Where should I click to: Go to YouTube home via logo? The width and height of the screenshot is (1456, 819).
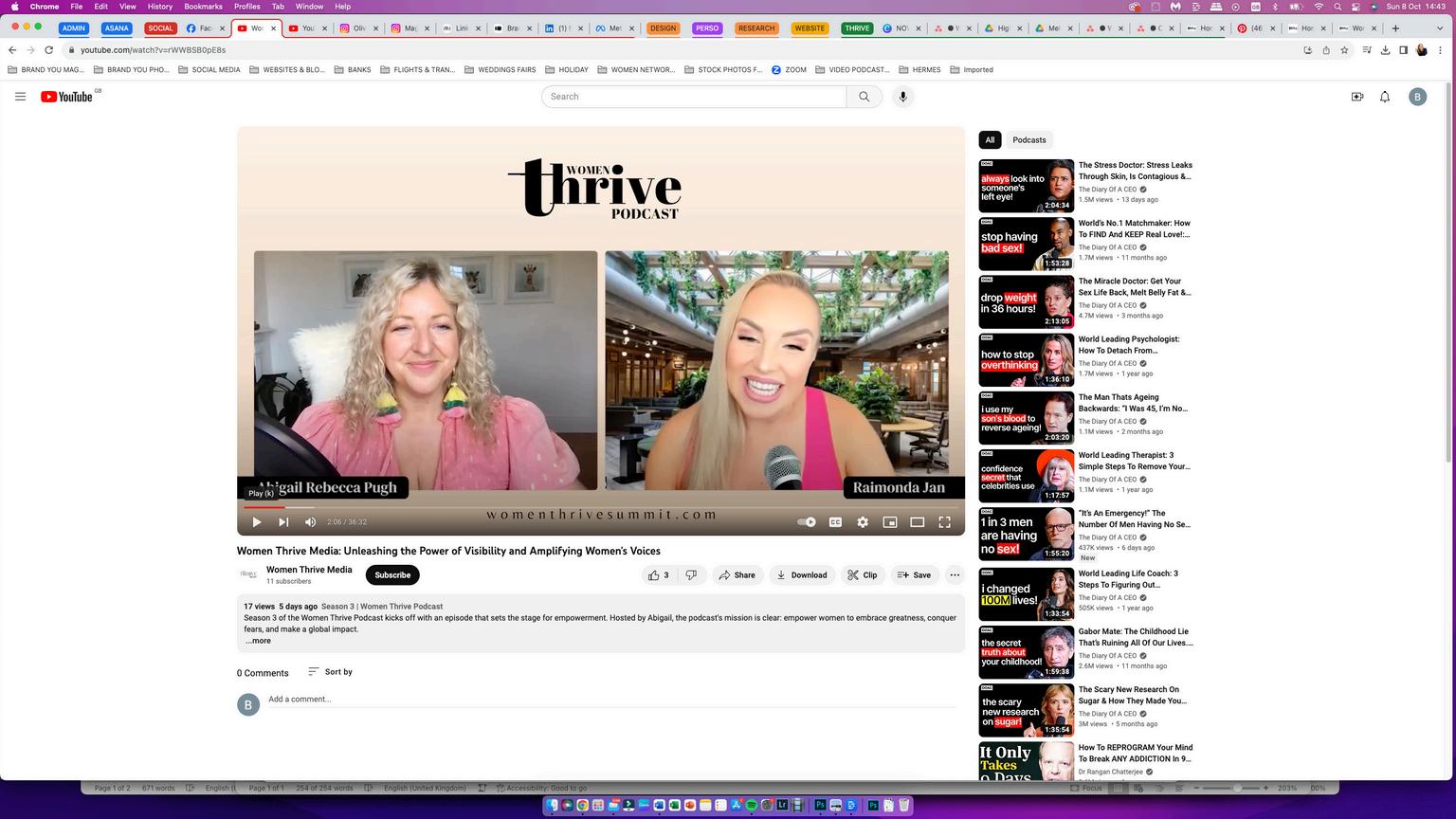coord(67,97)
